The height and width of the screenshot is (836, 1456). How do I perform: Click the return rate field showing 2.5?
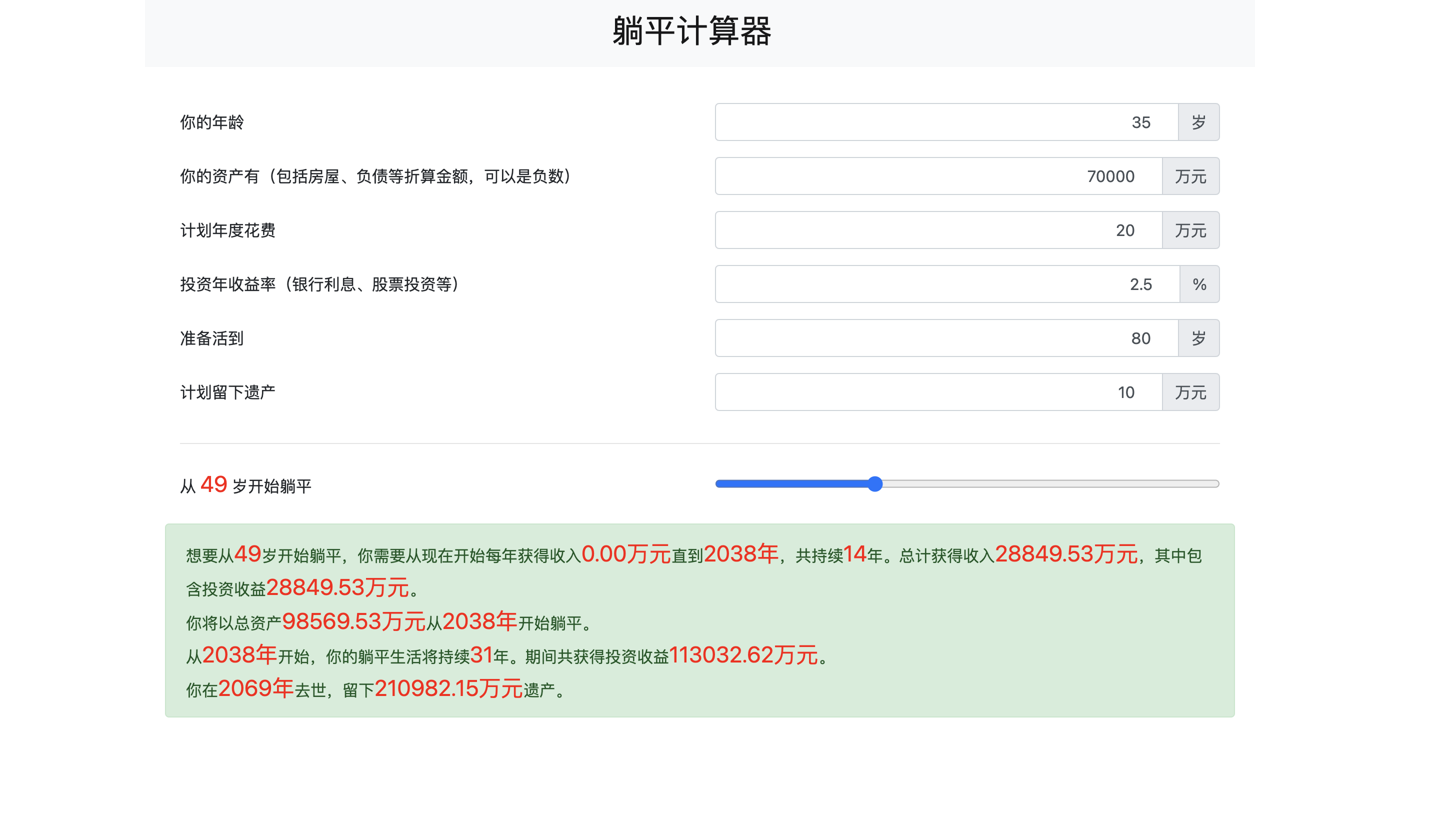pos(947,283)
